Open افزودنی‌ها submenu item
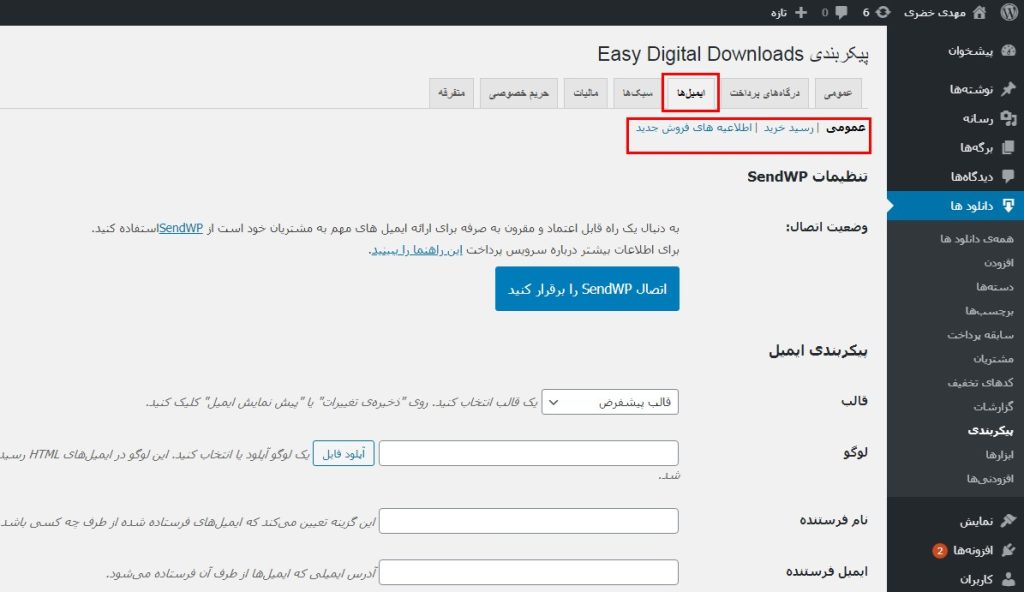The width and height of the screenshot is (1024, 592). tap(990, 479)
